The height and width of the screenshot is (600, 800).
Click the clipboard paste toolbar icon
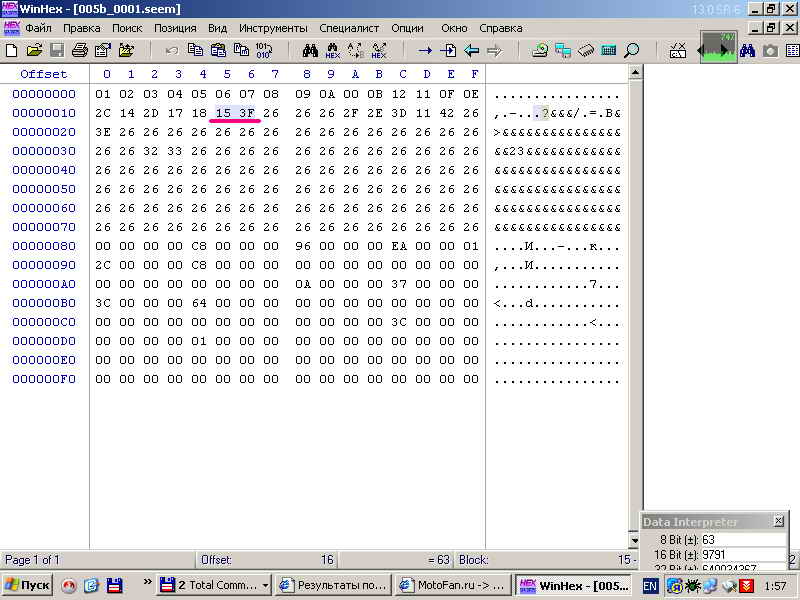[218, 50]
